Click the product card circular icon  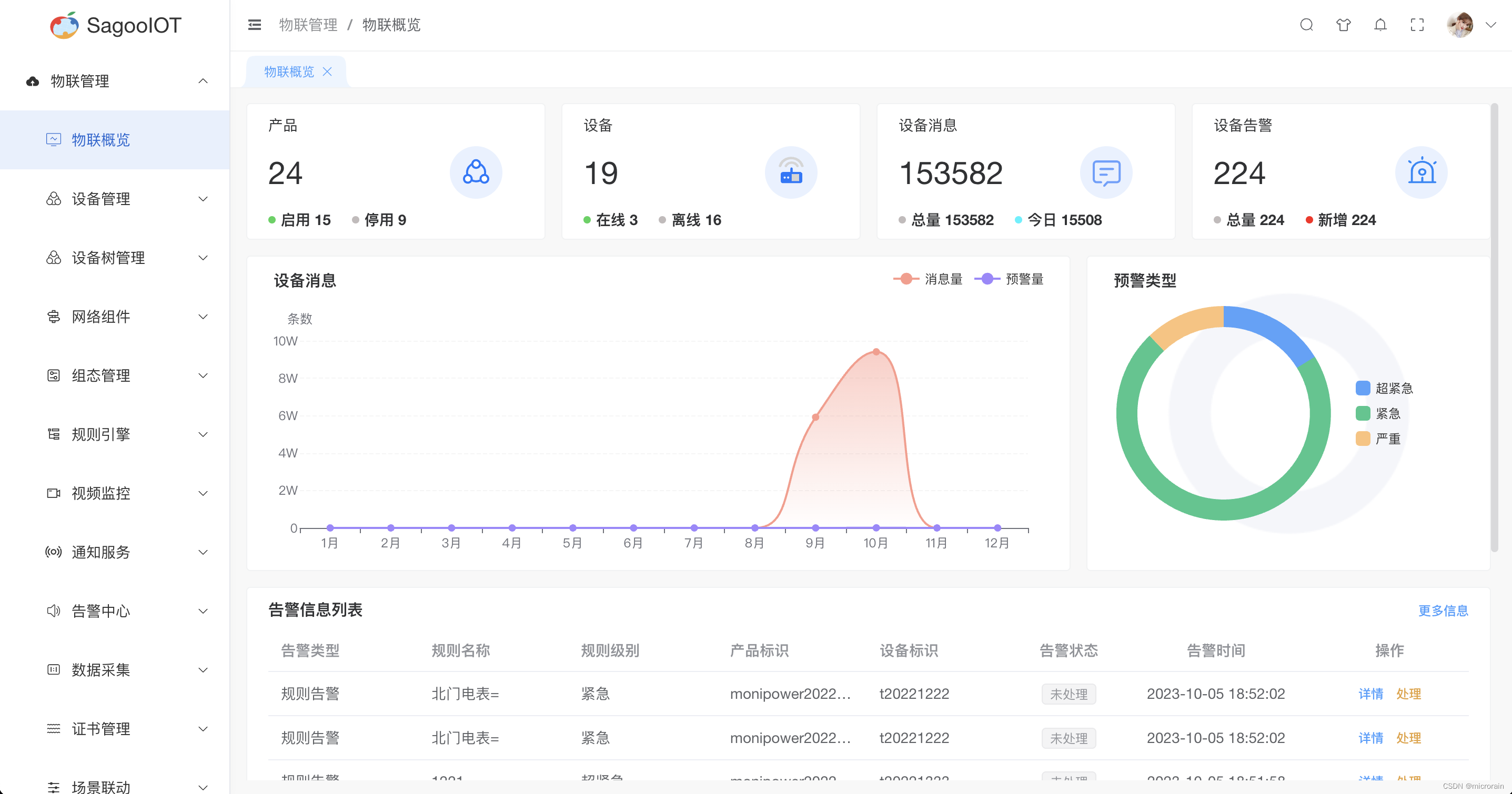476,172
